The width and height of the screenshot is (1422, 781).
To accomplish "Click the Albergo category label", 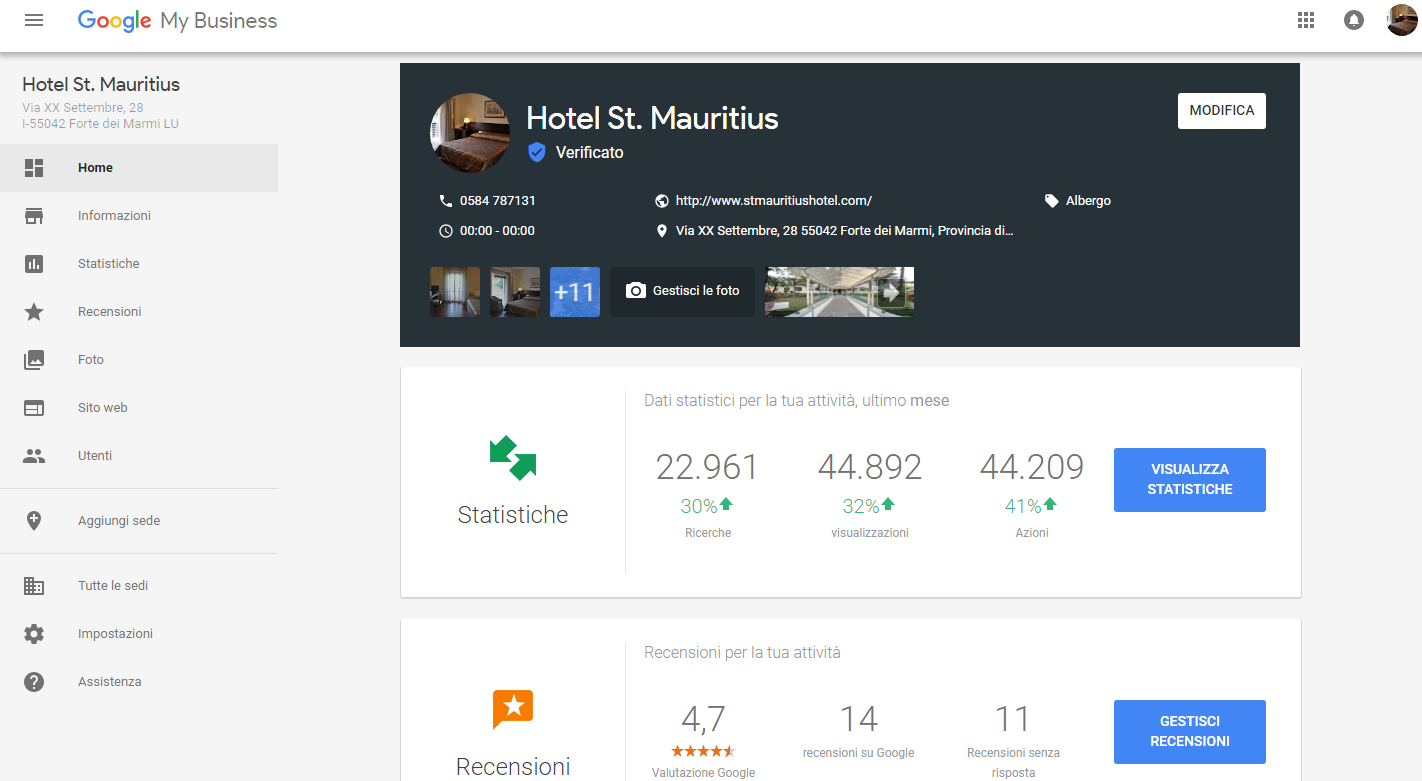I will (x=1088, y=201).
